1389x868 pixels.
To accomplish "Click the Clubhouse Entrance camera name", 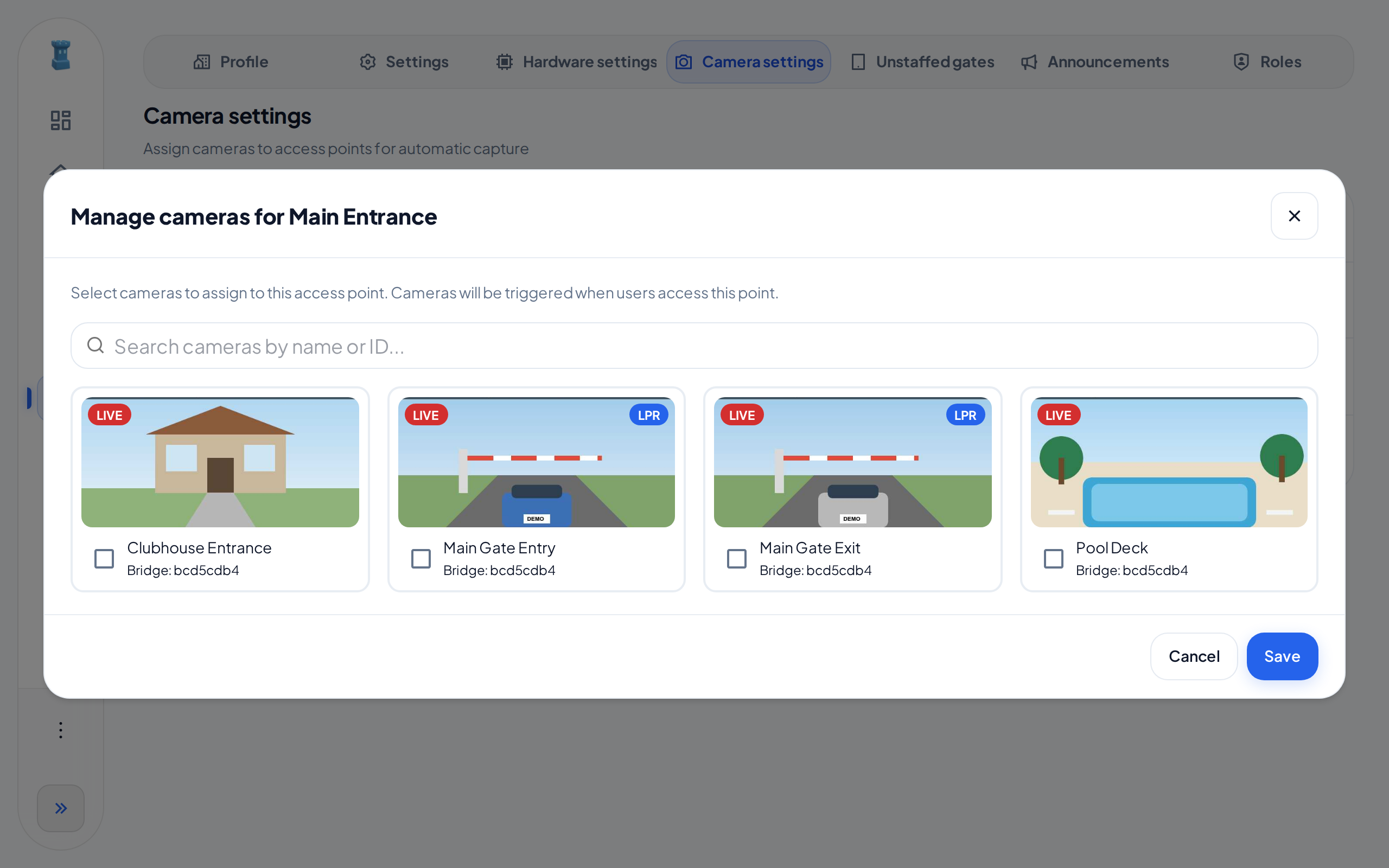I will [x=199, y=548].
